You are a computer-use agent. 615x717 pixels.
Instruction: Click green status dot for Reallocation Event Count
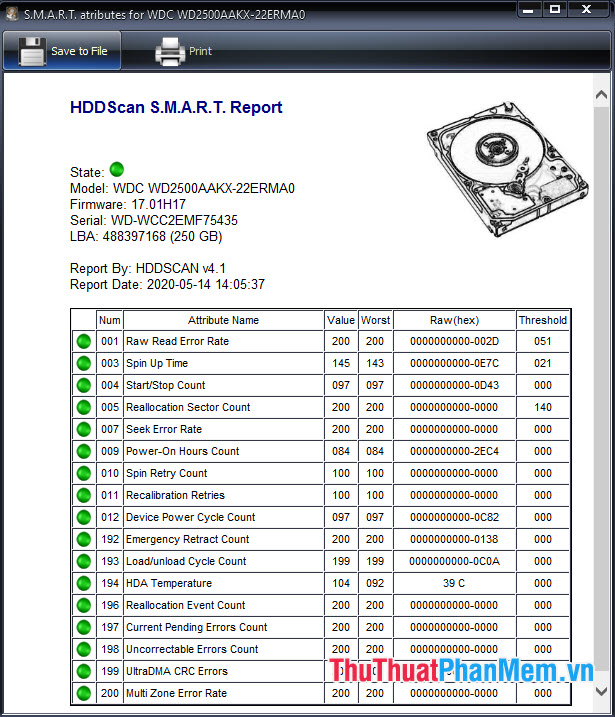(x=84, y=605)
